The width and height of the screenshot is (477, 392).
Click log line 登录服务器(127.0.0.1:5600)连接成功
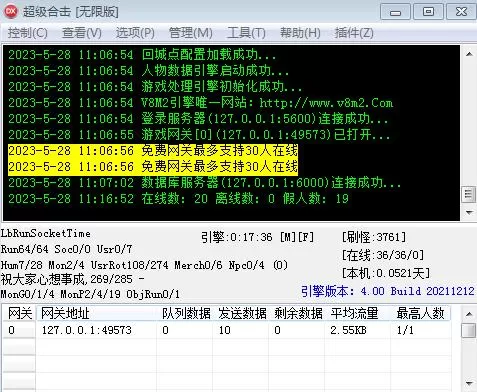pyautogui.click(x=198, y=118)
